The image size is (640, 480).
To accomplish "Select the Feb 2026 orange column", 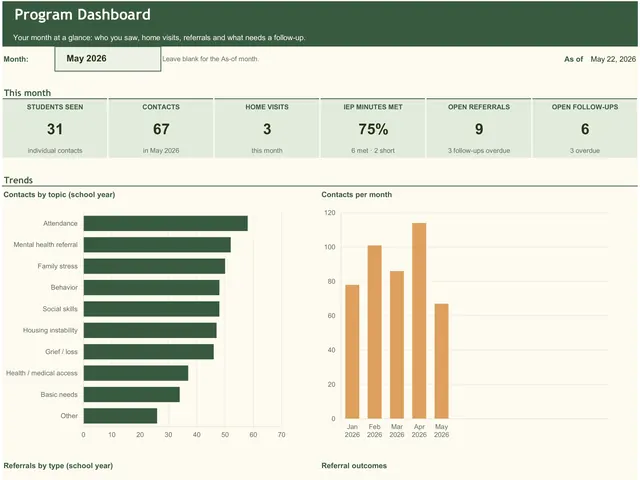I will 375,332.
